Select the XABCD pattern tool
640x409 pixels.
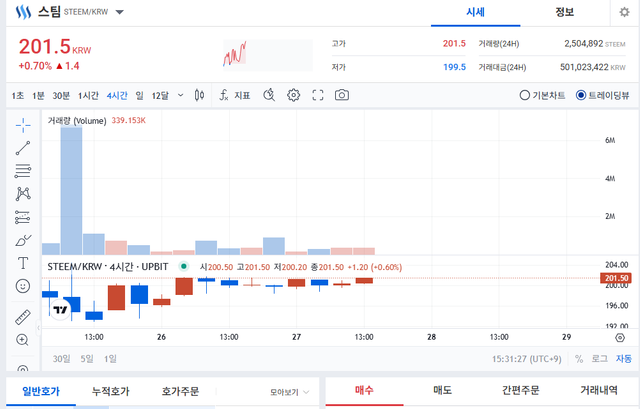(x=23, y=193)
